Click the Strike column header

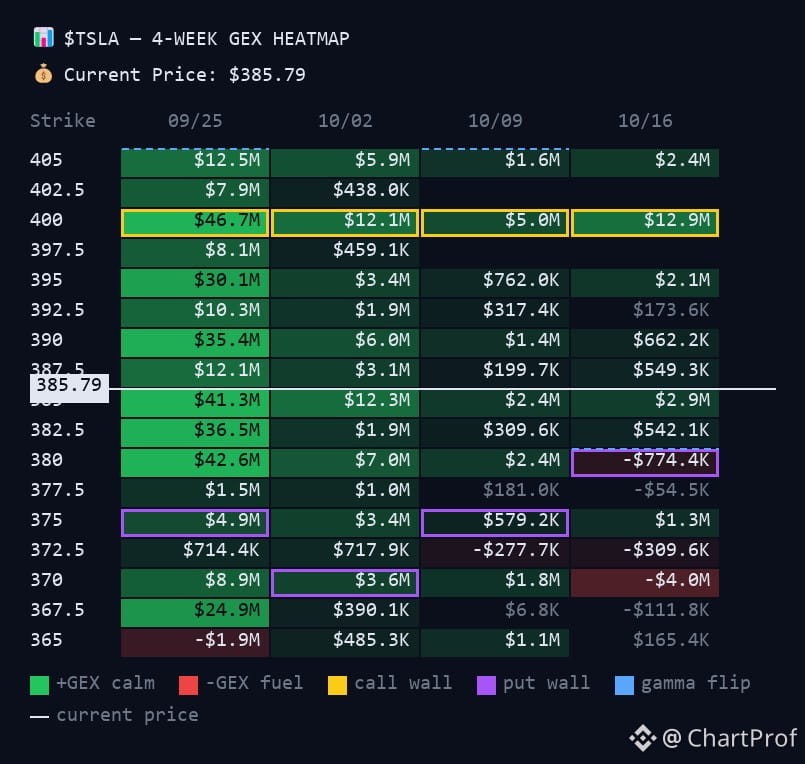(x=63, y=121)
